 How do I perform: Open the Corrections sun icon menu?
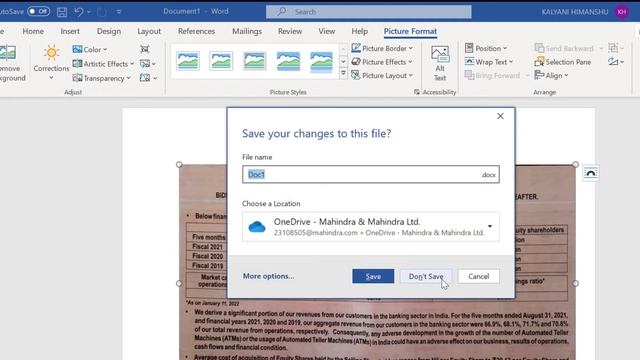[x=51, y=62]
